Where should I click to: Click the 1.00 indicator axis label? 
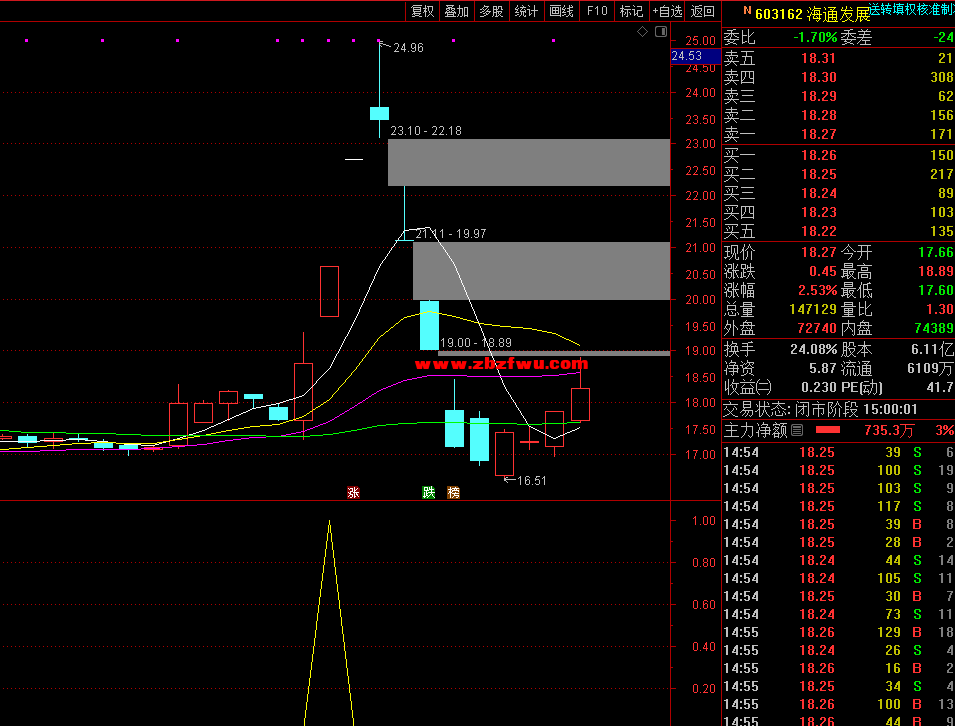tap(703, 521)
